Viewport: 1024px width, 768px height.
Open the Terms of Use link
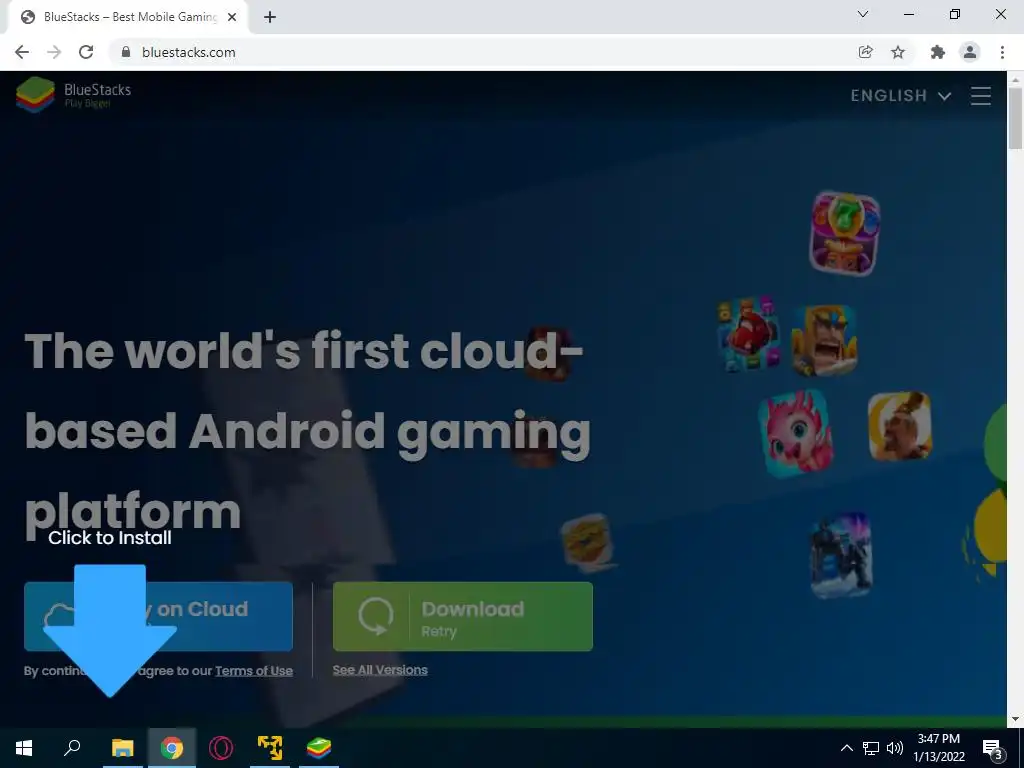[x=253, y=671]
